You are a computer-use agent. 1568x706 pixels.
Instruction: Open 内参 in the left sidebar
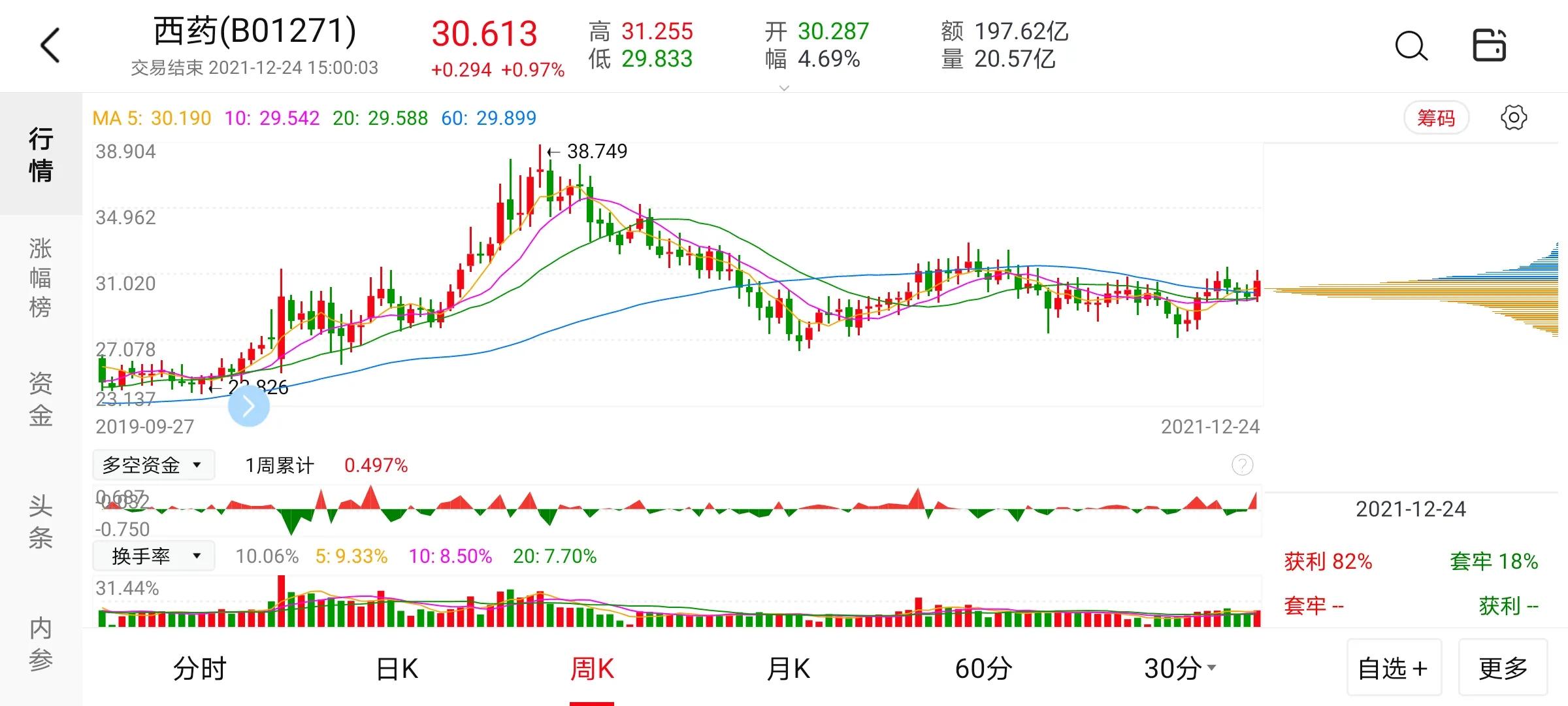click(41, 644)
